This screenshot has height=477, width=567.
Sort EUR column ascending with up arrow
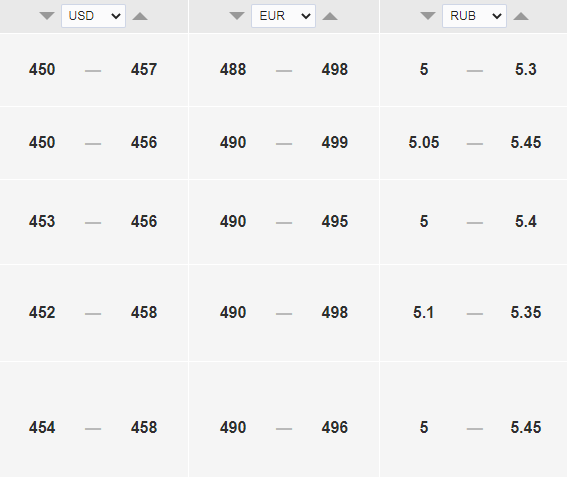coord(330,16)
